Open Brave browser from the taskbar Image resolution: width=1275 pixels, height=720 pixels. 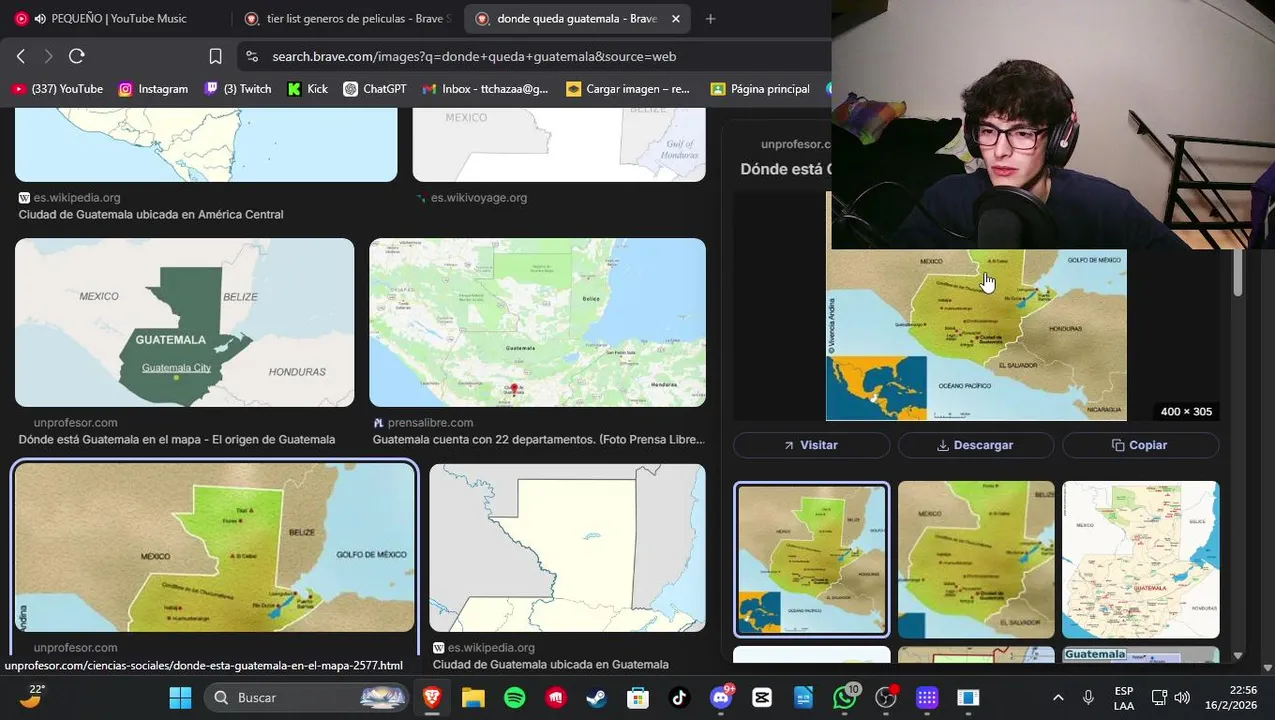(432, 697)
